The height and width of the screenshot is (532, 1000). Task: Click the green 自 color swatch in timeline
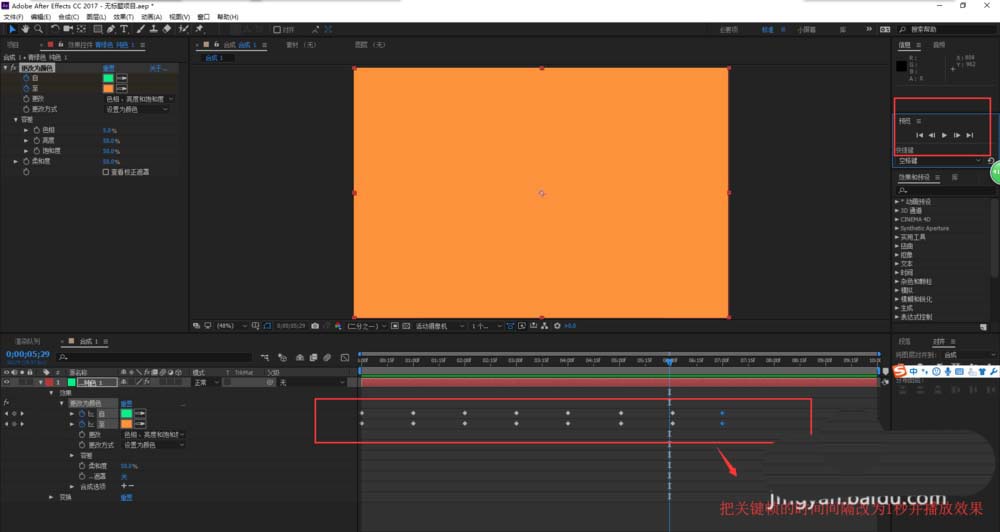126,414
